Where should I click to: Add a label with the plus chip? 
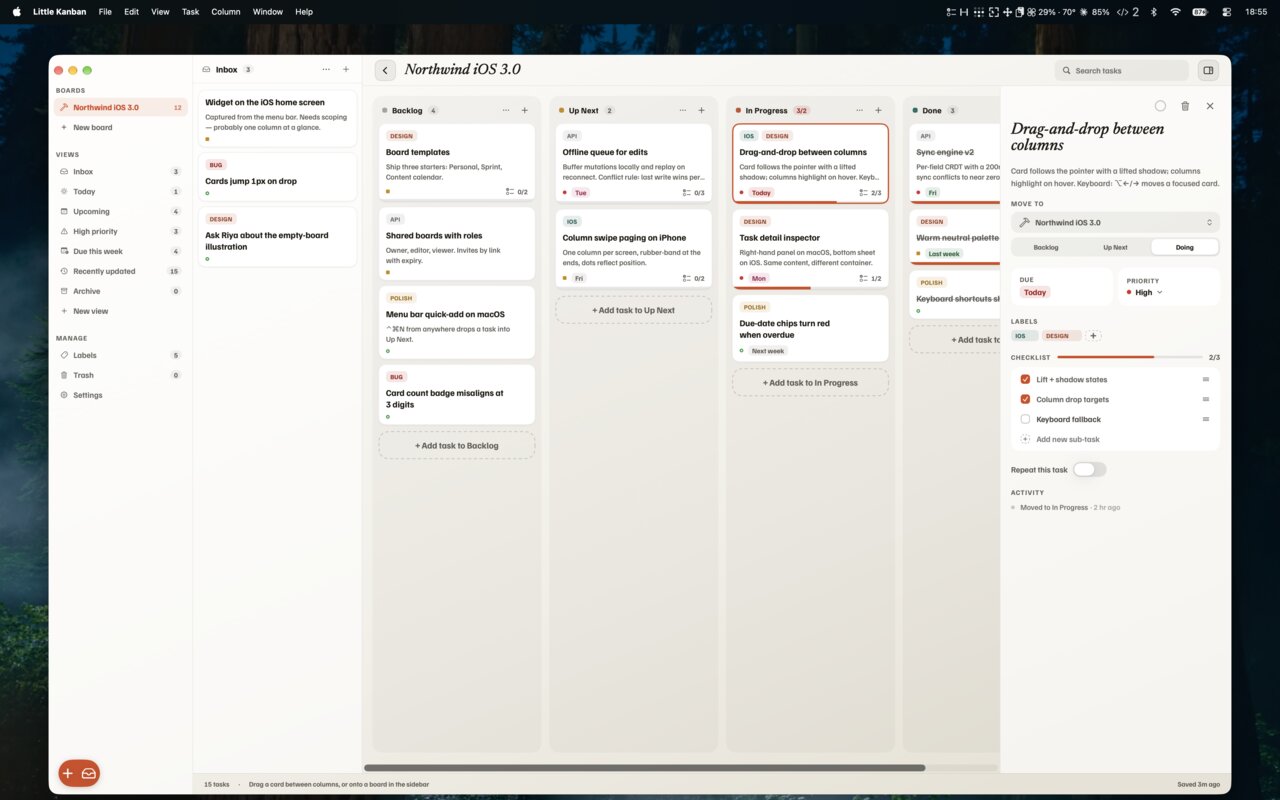click(x=1094, y=336)
